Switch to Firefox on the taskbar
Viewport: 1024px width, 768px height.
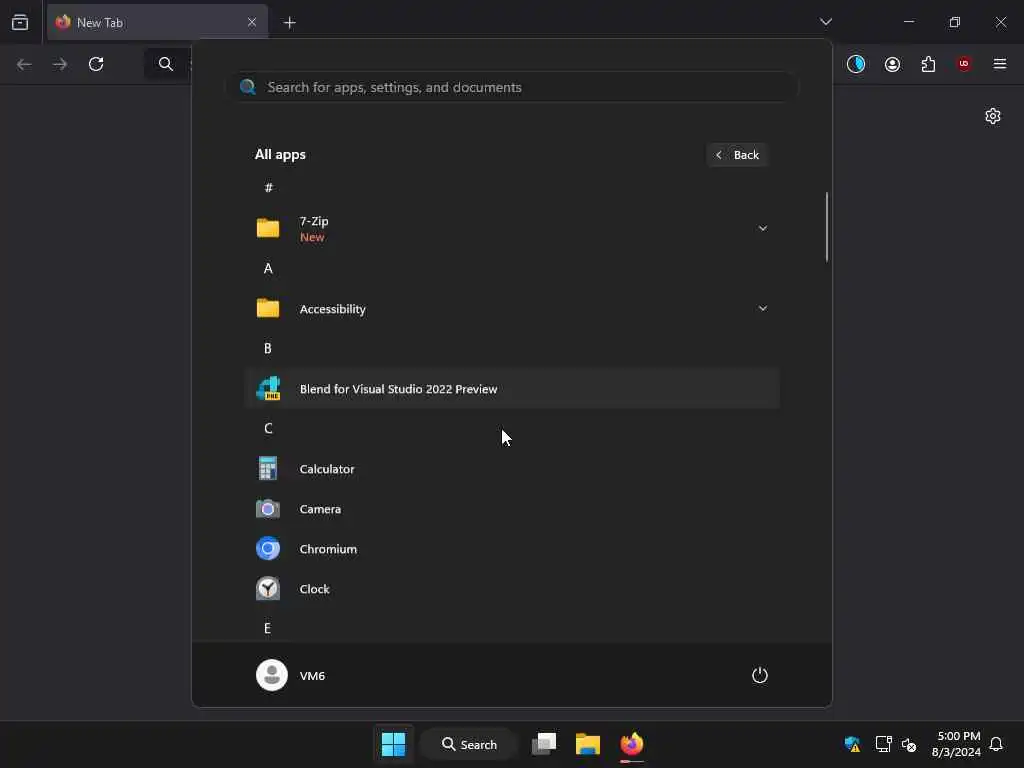[632, 744]
